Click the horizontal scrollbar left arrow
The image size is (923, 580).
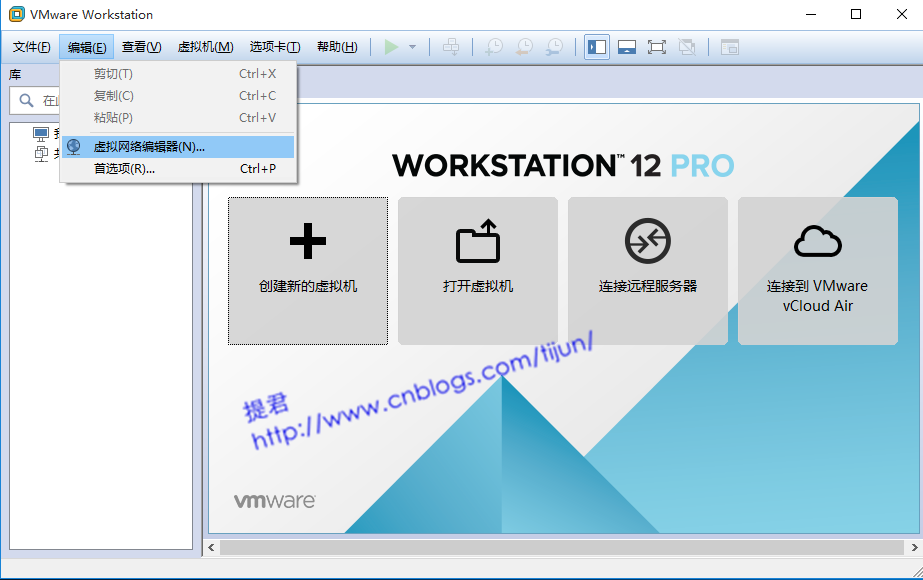point(211,548)
